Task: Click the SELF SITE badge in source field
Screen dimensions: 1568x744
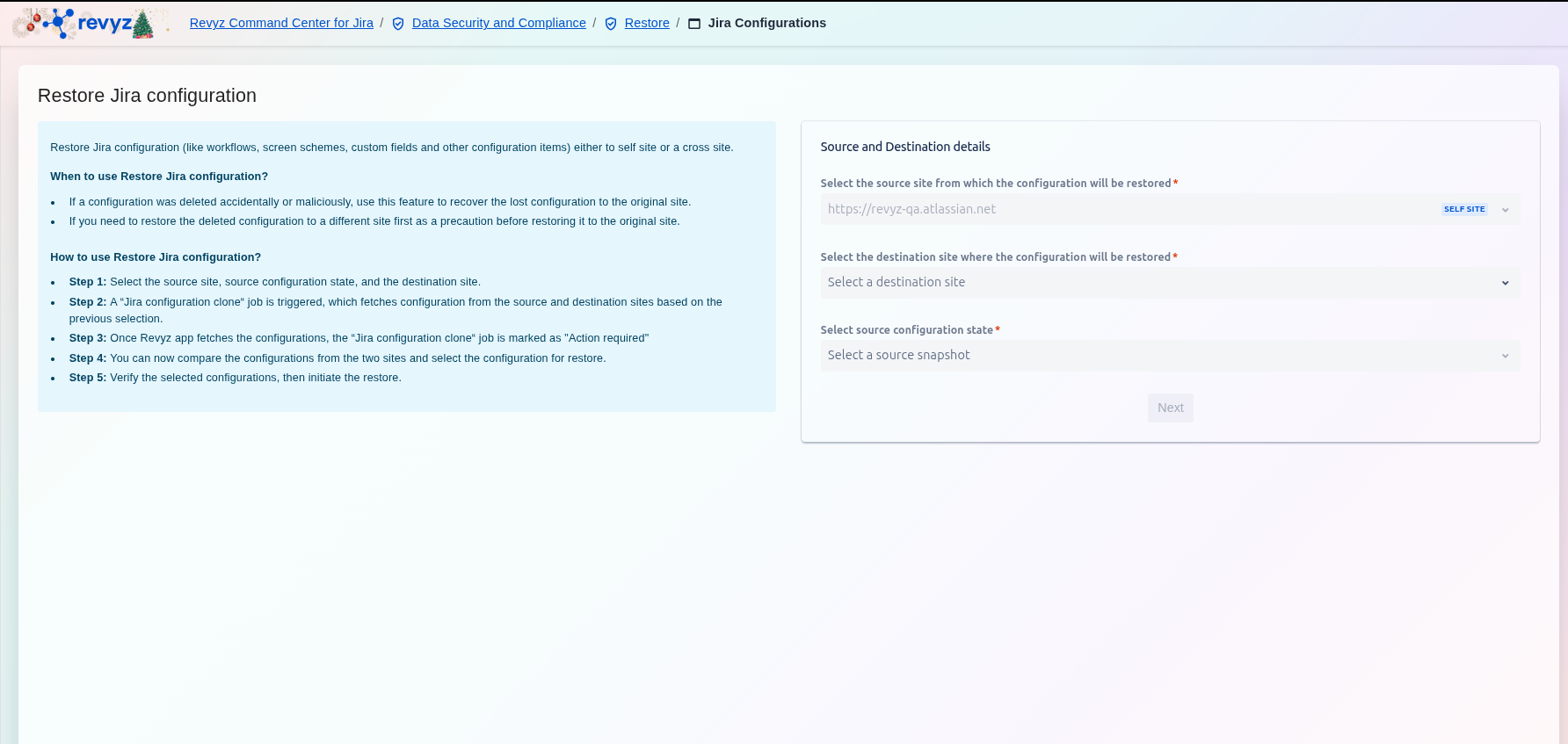Action: tap(1463, 209)
